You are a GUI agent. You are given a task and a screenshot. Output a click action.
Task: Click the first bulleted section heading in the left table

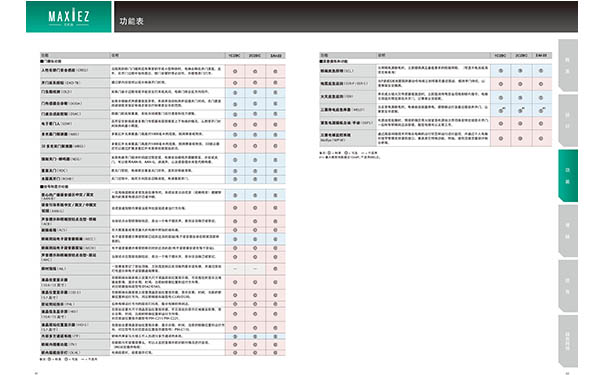pyautogui.click(x=51, y=61)
